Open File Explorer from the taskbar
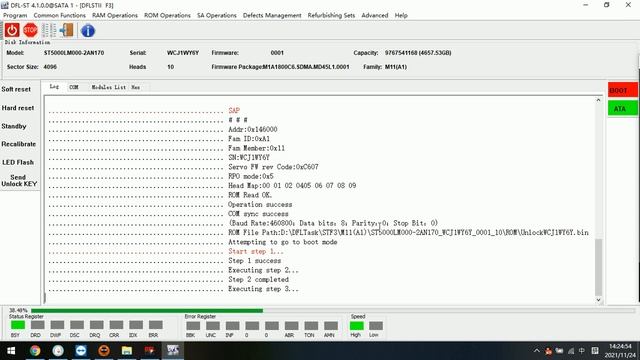Screen dimensions: 640x360 pos(127,351)
